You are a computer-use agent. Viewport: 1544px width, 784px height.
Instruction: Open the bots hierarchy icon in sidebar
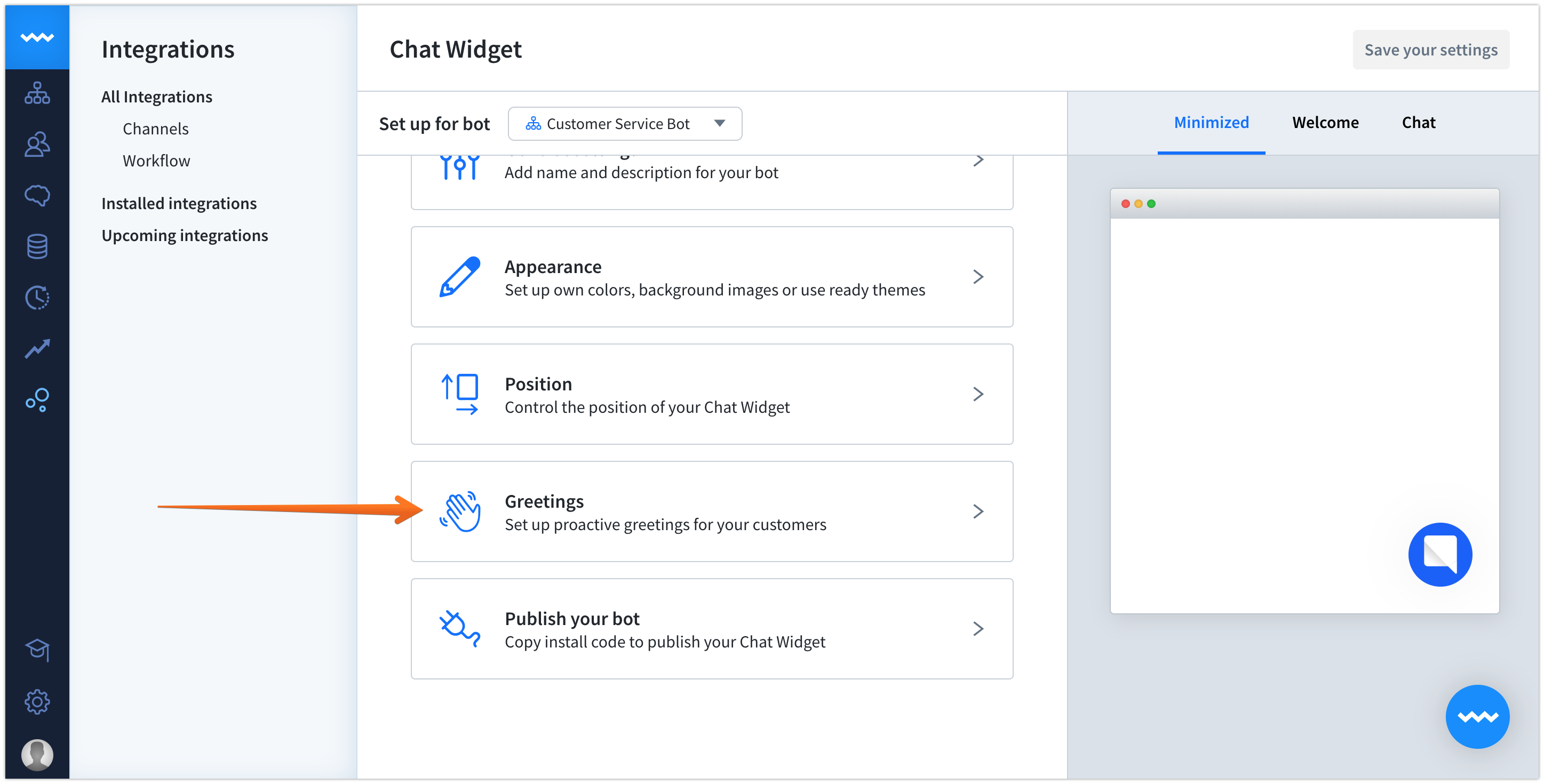coord(37,93)
